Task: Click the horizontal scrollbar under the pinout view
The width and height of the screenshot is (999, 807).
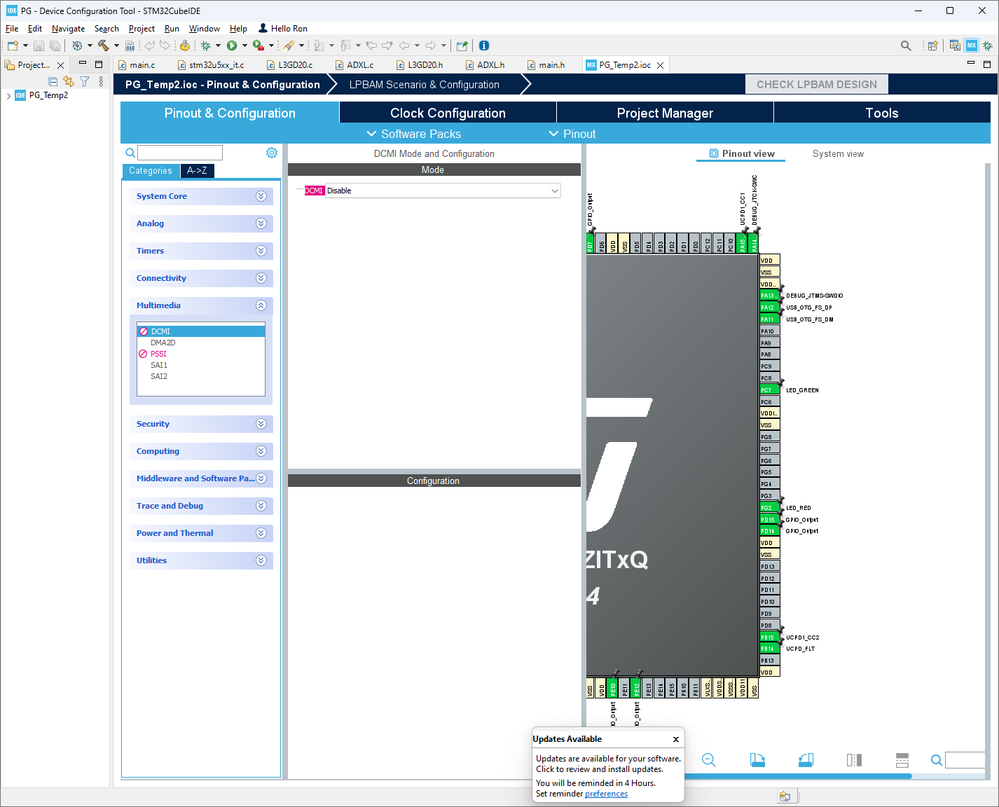Action: click(x=796, y=776)
